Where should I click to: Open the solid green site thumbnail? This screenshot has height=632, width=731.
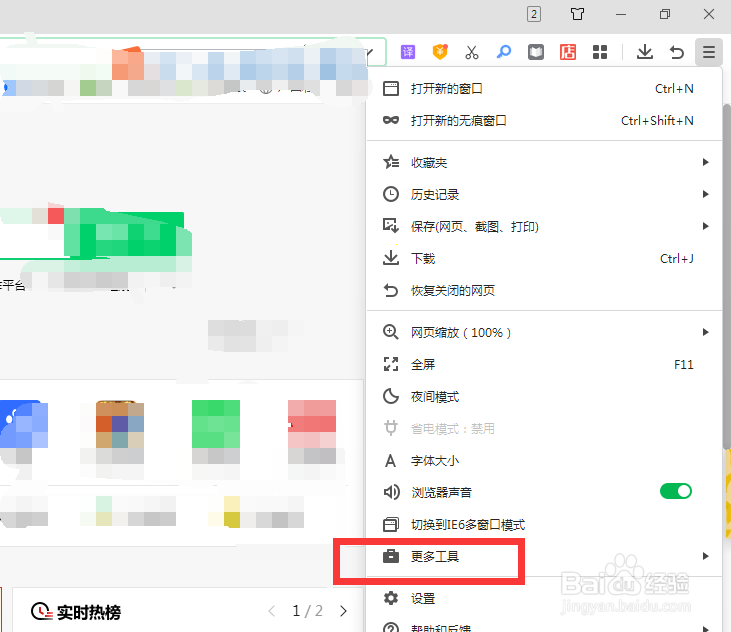click(216, 424)
